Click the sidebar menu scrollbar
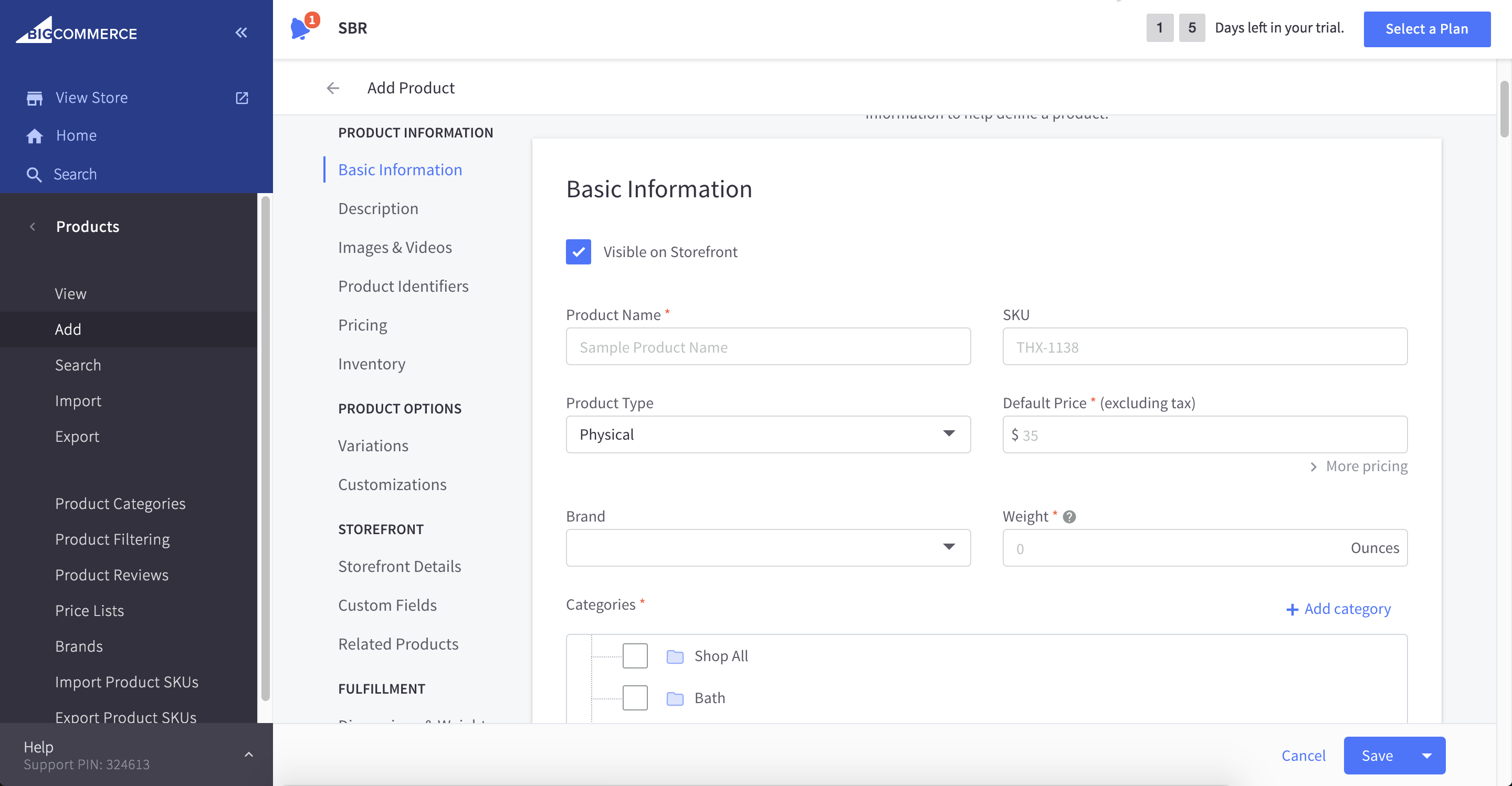This screenshot has width=1512, height=786. (x=265, y=448)
